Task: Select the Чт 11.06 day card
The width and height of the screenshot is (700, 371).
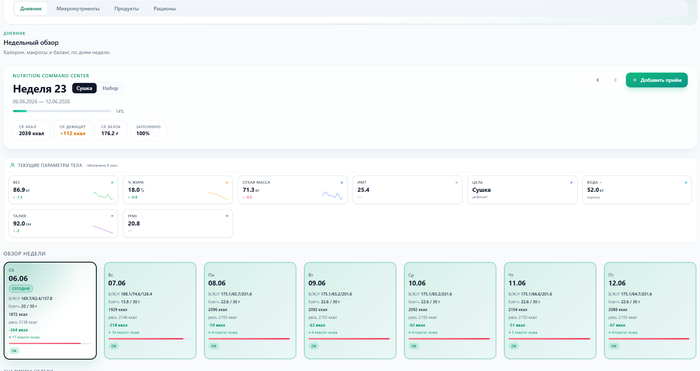Action: pyautogui.click(x=550, y=310)
